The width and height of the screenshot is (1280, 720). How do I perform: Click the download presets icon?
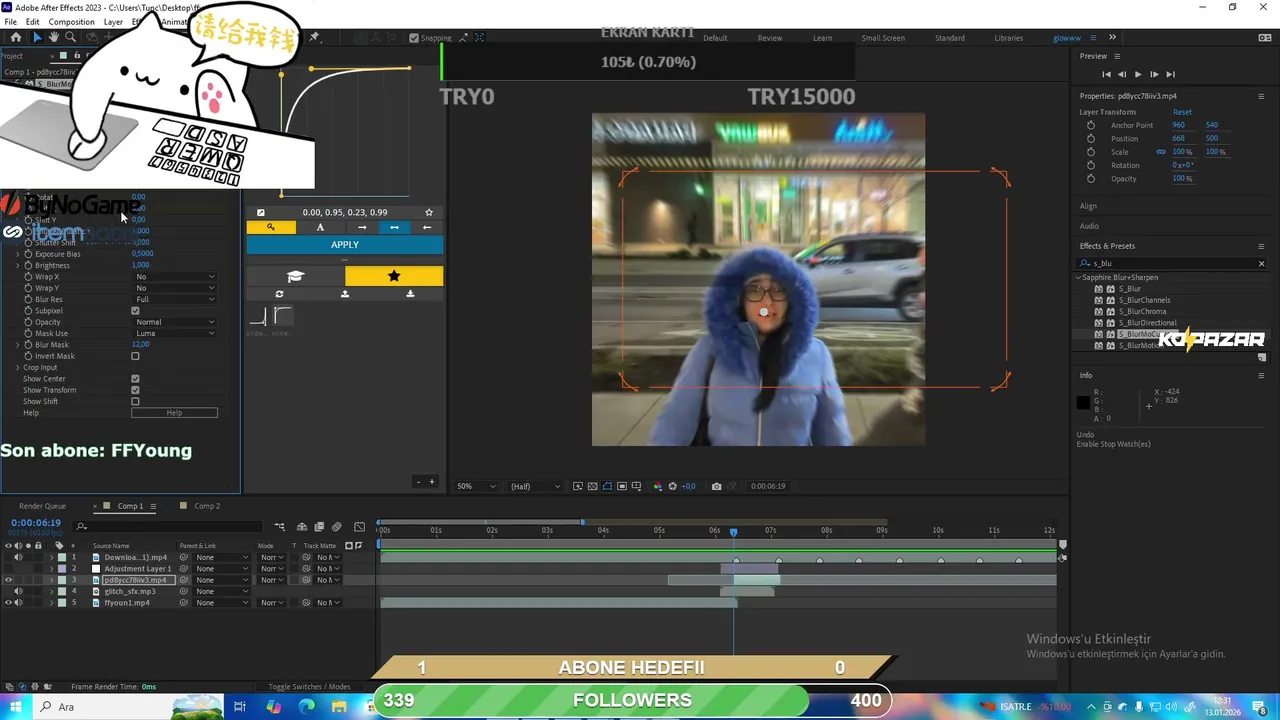click(x=410, y=294)
